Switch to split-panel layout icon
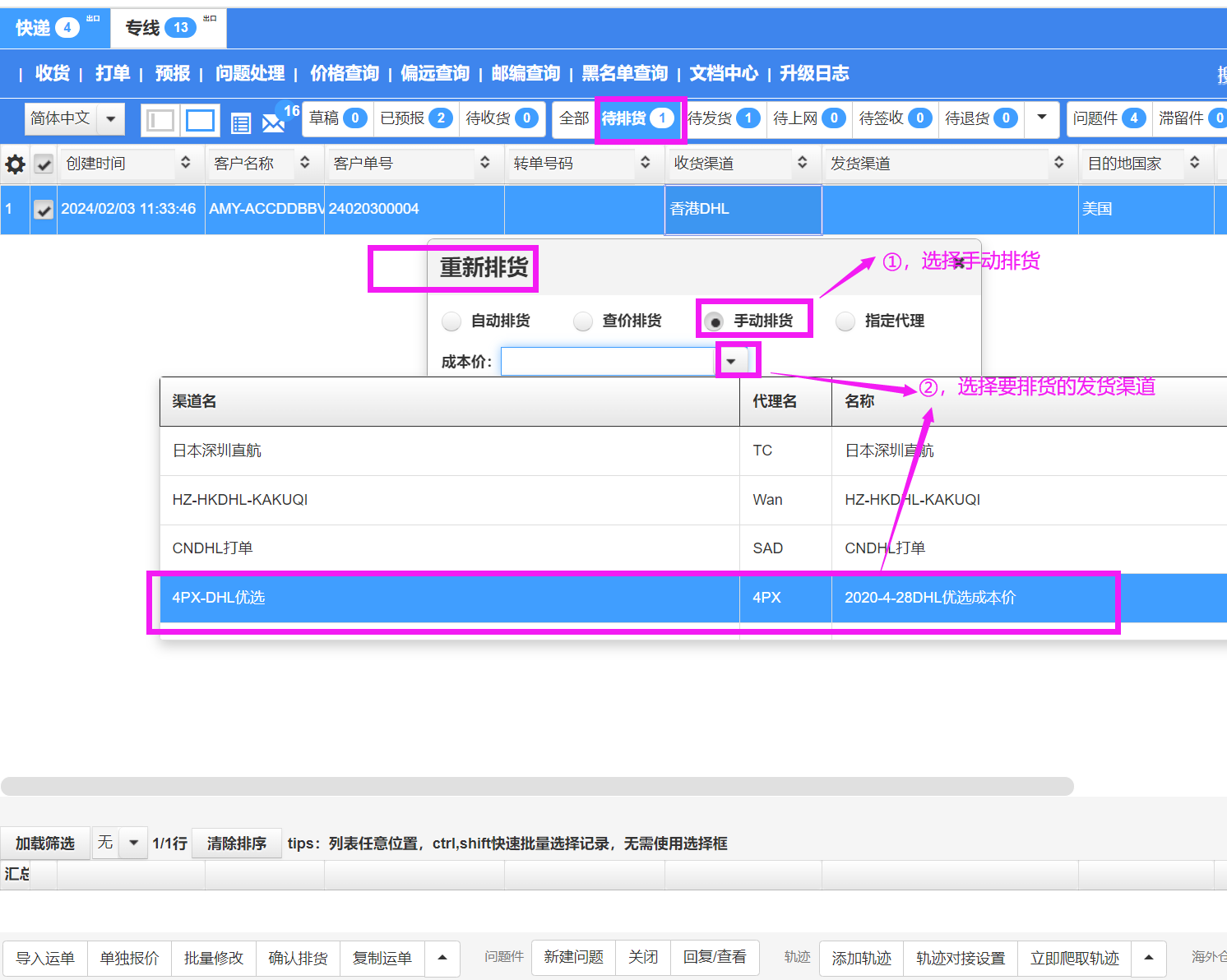This screenshot has width=1227, height=980. pyautogui.click(x=160, y=121)
